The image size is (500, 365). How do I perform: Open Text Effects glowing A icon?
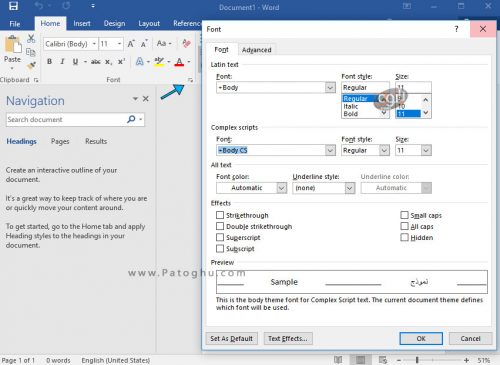(140, 62)
